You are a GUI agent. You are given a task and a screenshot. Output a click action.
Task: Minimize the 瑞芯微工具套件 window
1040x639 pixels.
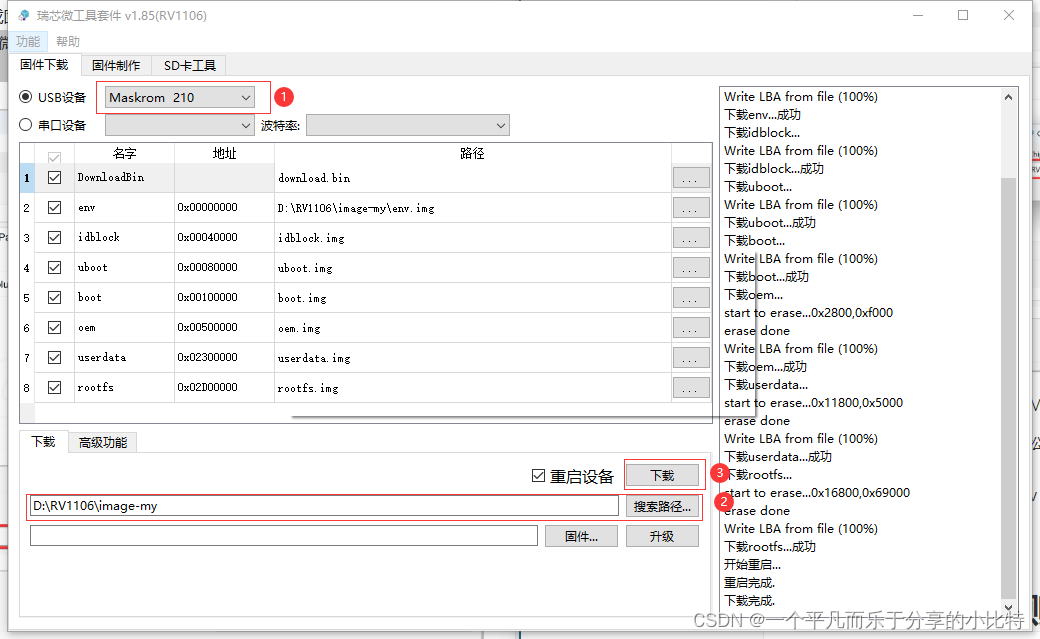(x=918, y=15)
